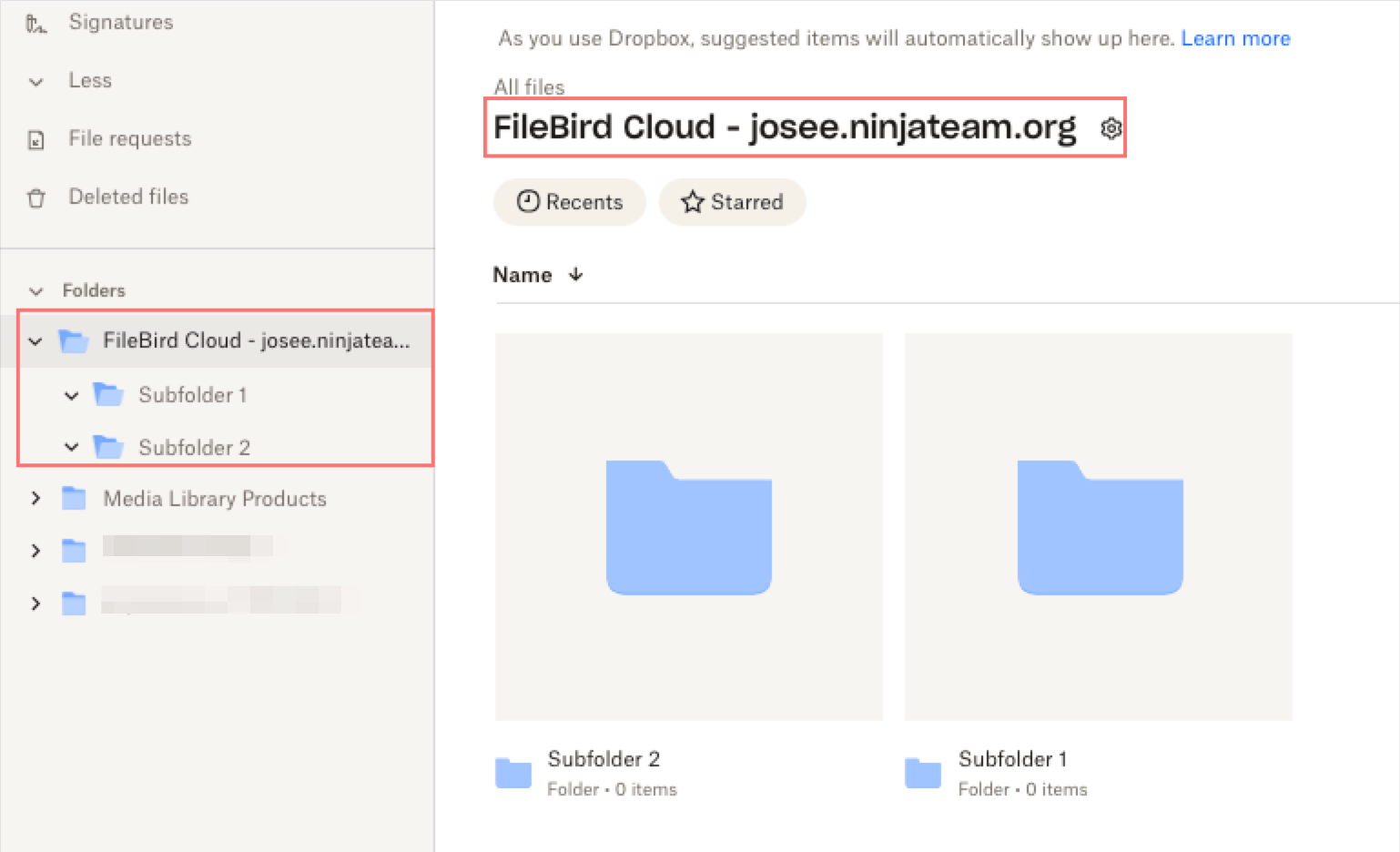This screenshot has height=852, width=1400.
Task: Click the FileBird Cloud folder icon in sidebar
Action: pyautogui.click(x=74, y=341)
